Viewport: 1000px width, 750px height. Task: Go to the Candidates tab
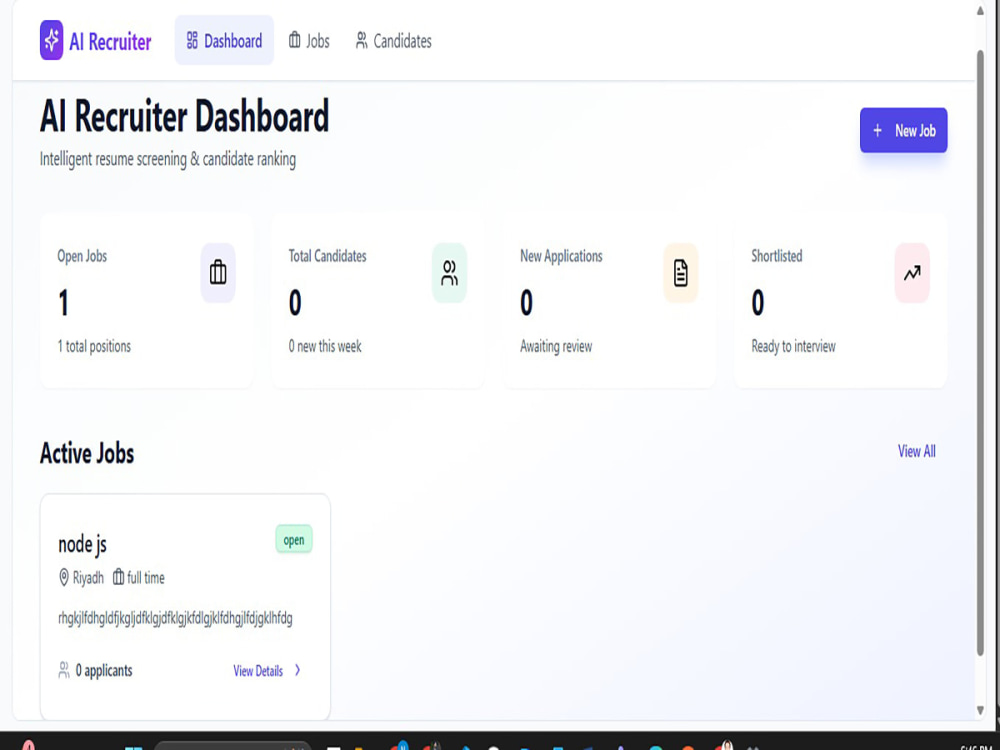[x=393, y=41]
